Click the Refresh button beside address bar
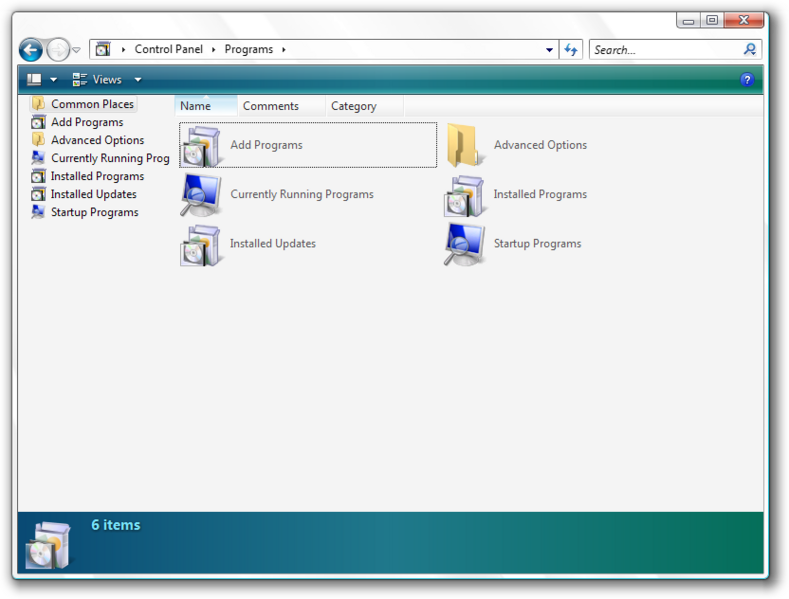789x599 pixels. pyautogui.click(x=570, y=49)
